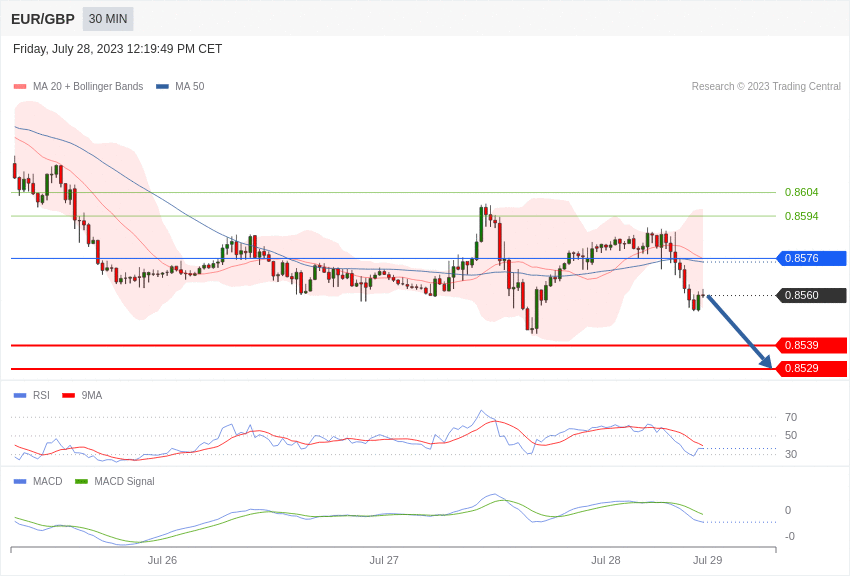
Task: Click the 30 MIN timeframe badge
Action: pos(108,19)
